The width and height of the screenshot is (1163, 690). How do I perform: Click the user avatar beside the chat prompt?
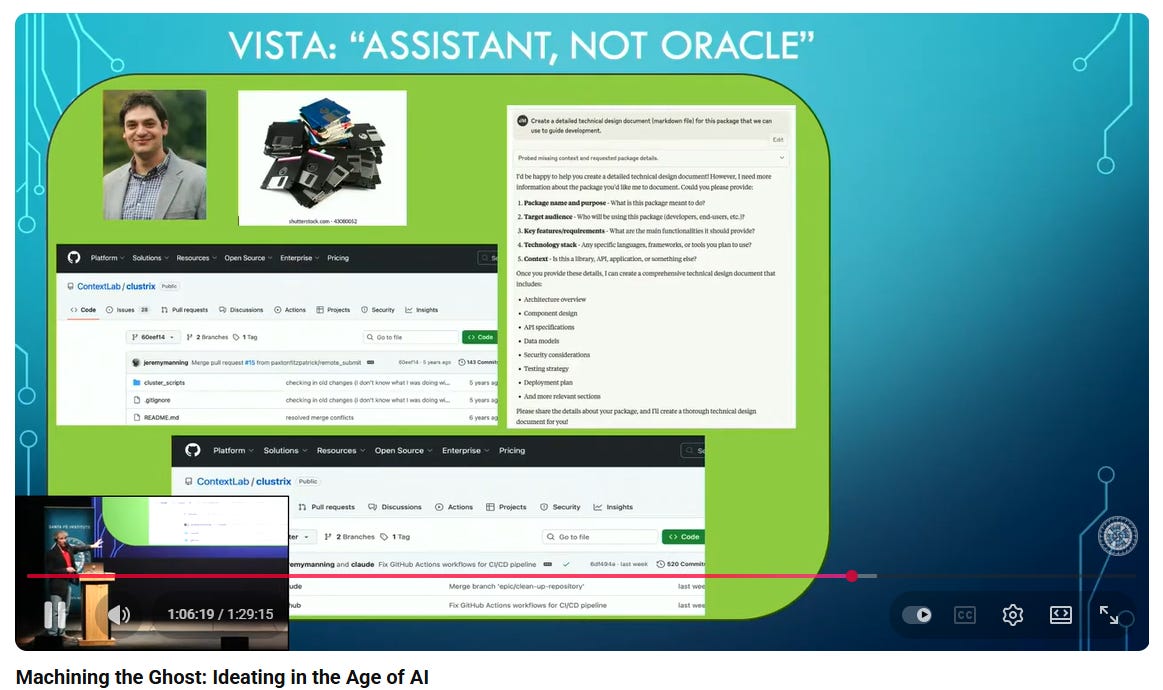click(522, 120)
